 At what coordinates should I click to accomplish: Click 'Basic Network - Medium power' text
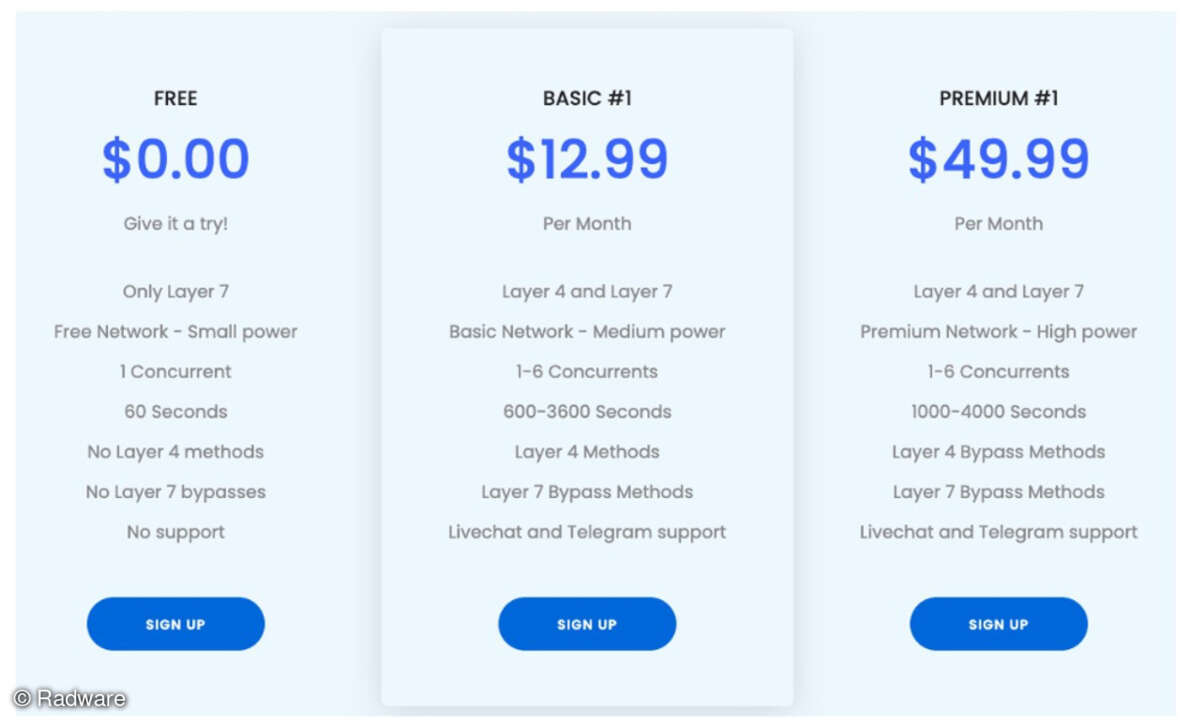[587, 332]
